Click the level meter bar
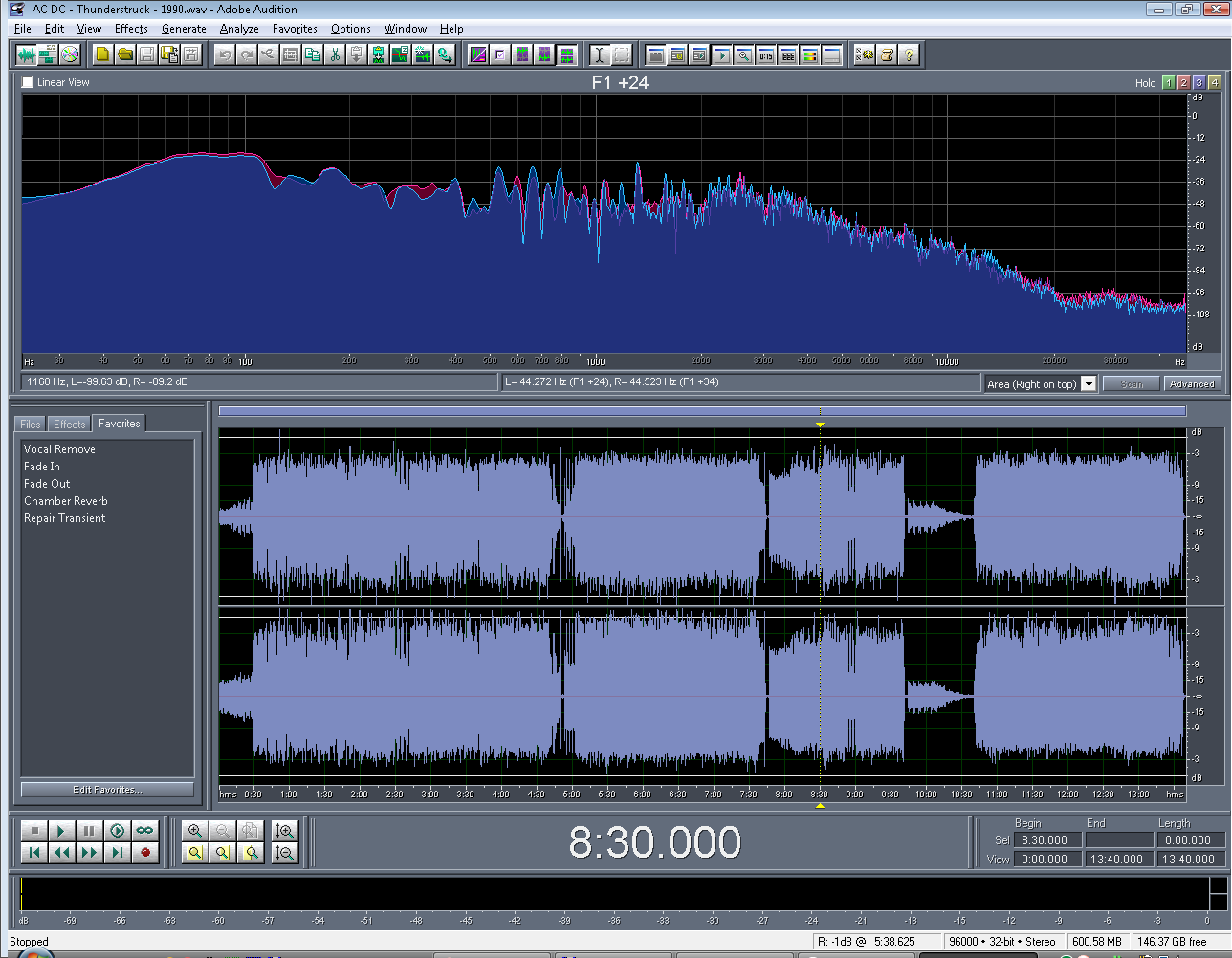1232x958 pixels. pos(613,893)
